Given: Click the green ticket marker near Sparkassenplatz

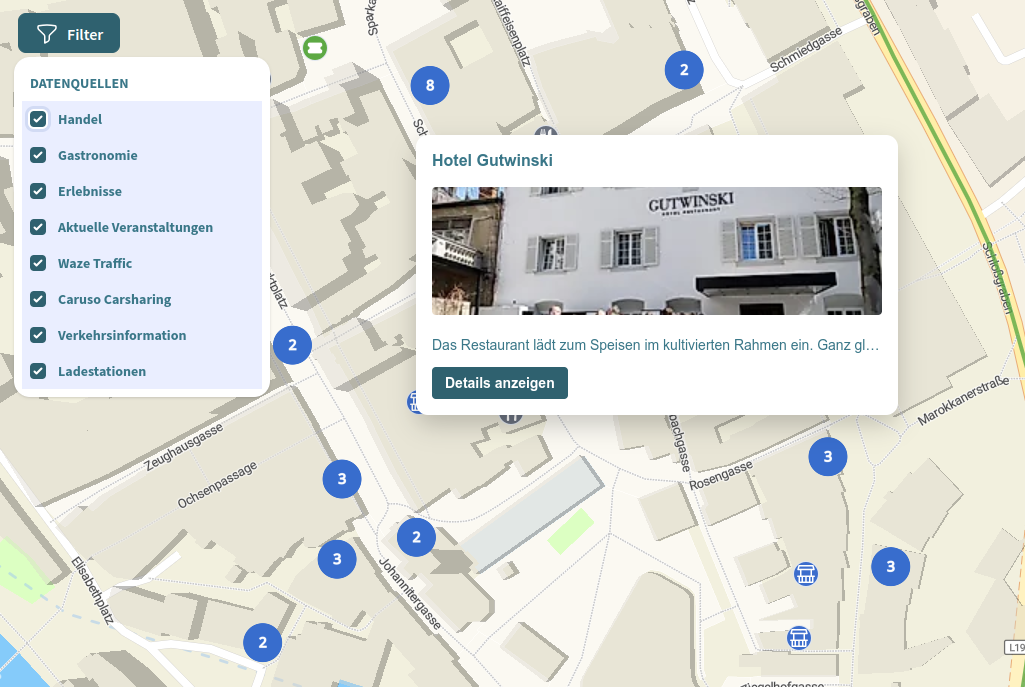Looking at the screenshot, I should pos(315,47).
